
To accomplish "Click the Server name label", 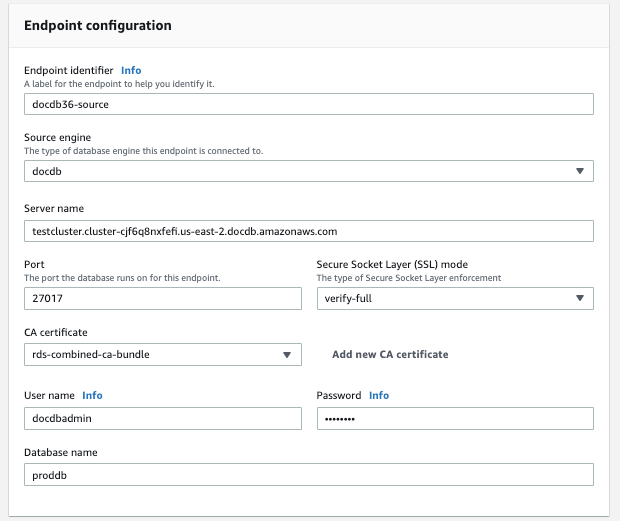I will coord(54,208).
